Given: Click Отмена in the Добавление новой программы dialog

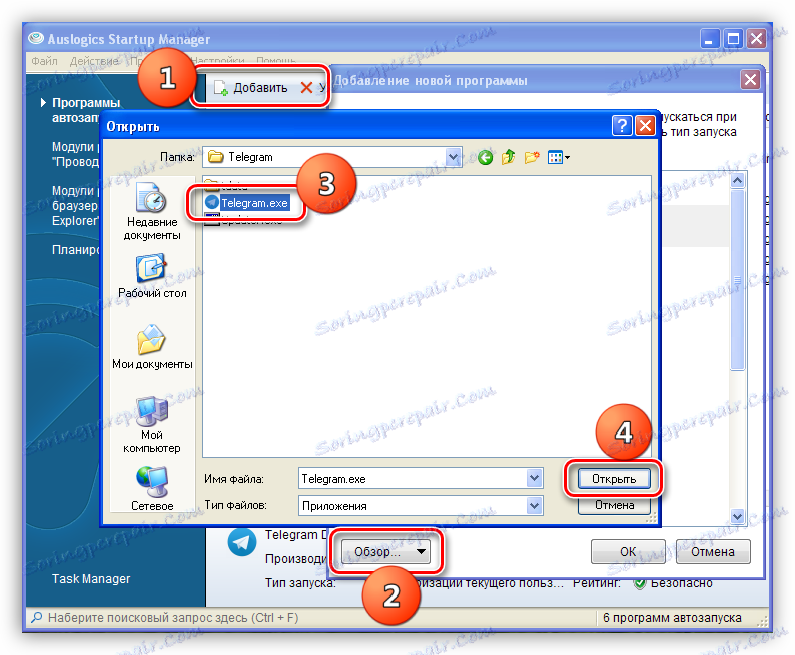Looking at the screenshot, I should click(x=712, y=552).
